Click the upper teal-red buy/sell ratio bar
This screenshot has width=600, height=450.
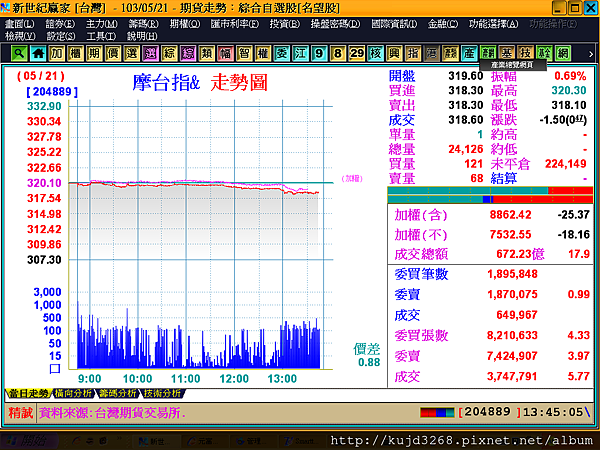click(490, 191)
